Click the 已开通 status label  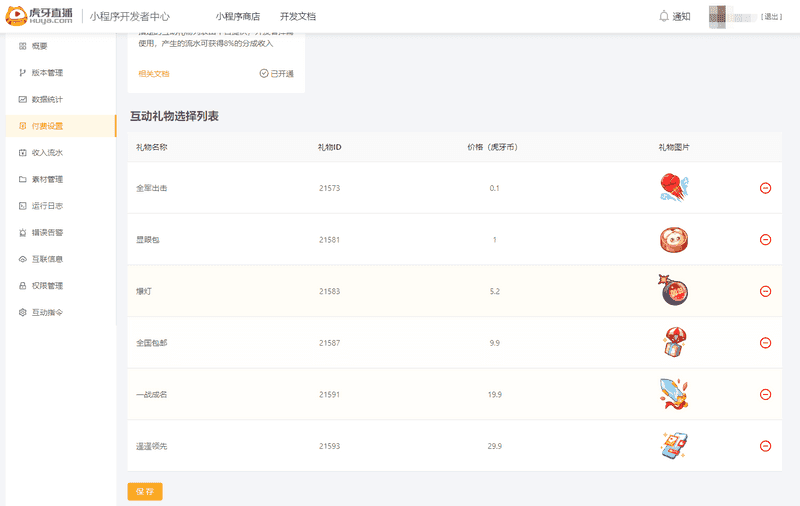[x=277, y=73]
